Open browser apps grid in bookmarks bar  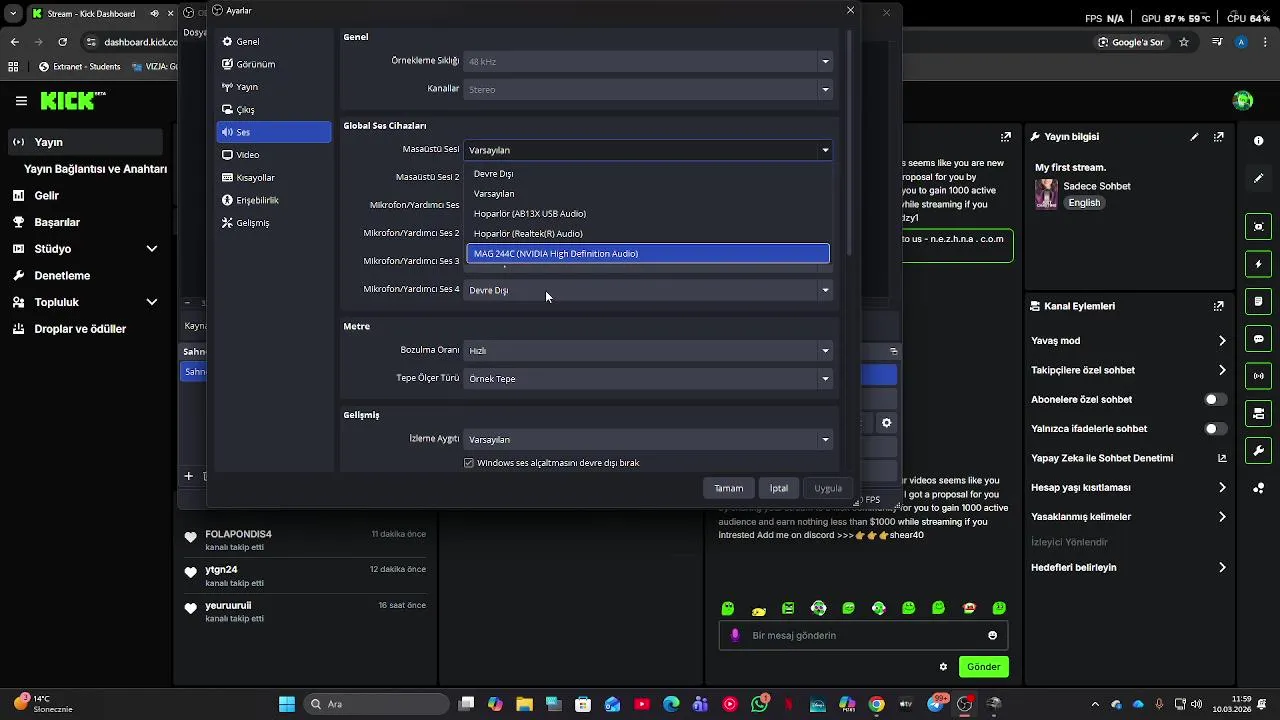click(13, 67)
